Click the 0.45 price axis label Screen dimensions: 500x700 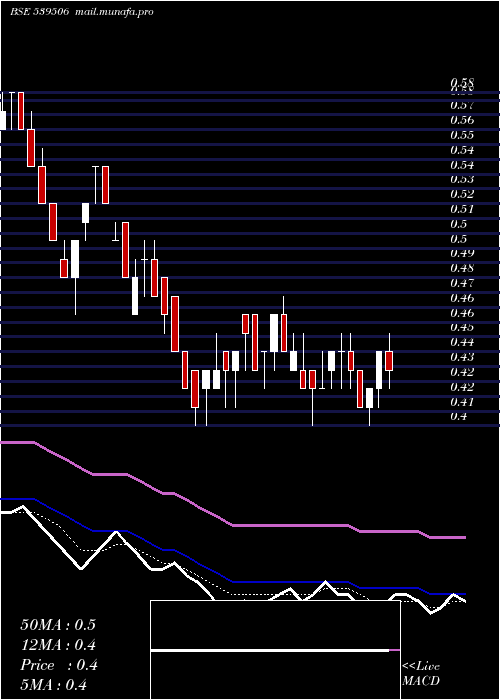pos(462,327)
